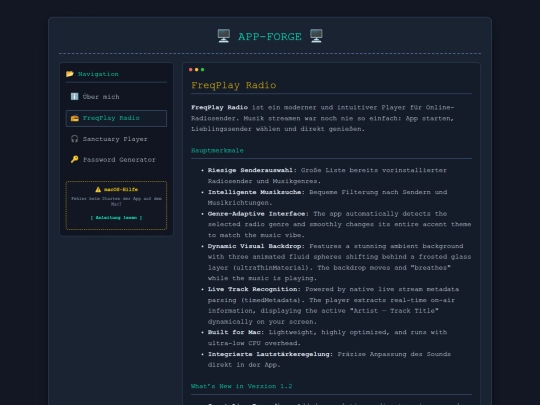Image resolution: width=540 pixels, height=405 pixels.
Task: Open the Über mich navigation item
Action: point(116,97)
